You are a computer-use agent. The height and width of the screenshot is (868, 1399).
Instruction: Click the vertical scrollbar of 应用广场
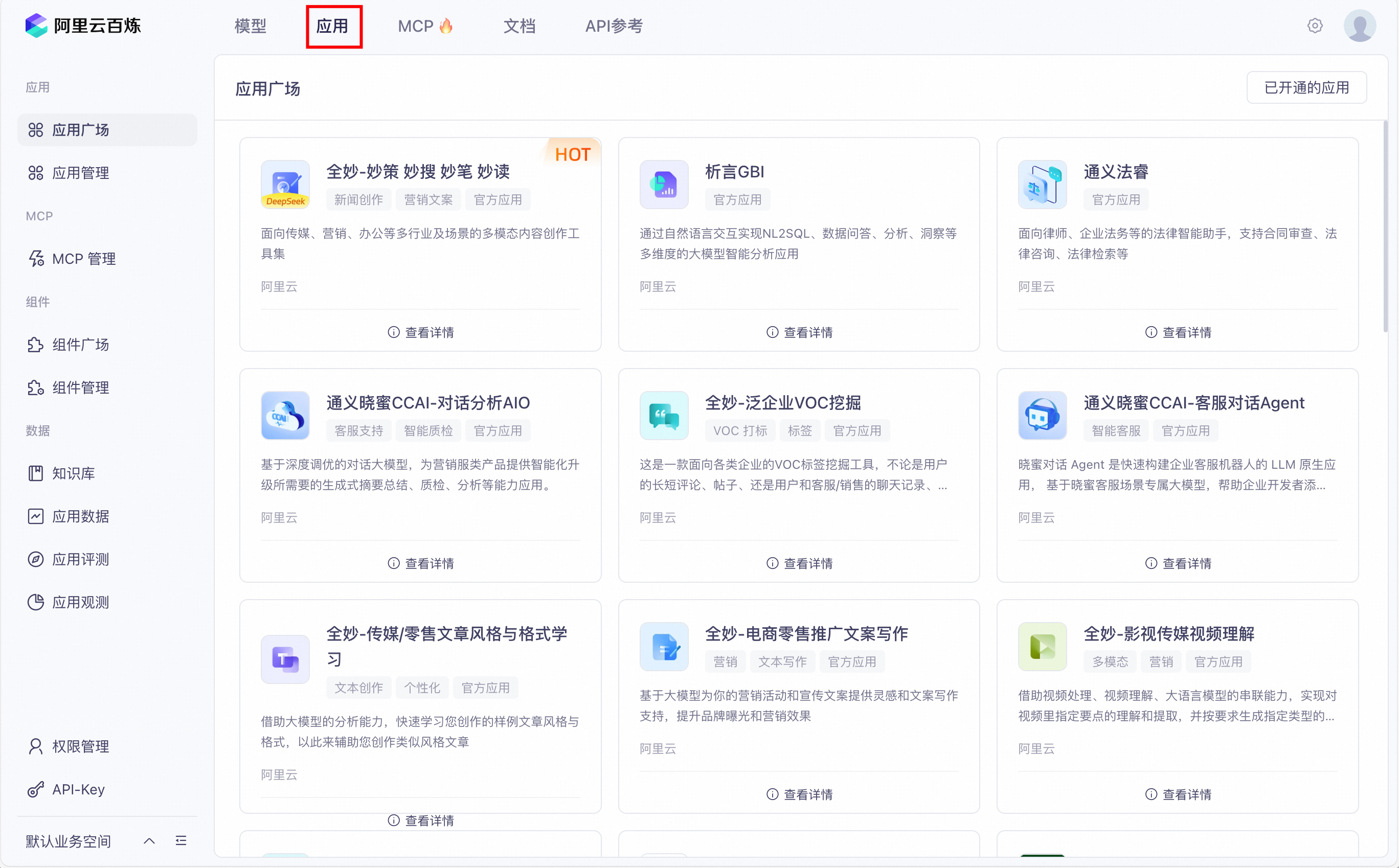pos(1385,227)
